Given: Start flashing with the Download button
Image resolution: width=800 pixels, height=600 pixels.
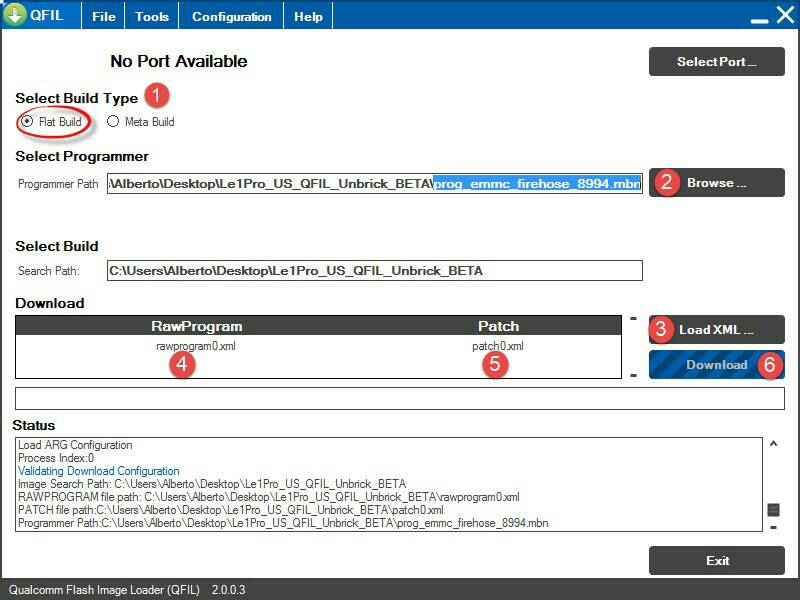Looking at the screenshot, I should [x=716, y=365].
